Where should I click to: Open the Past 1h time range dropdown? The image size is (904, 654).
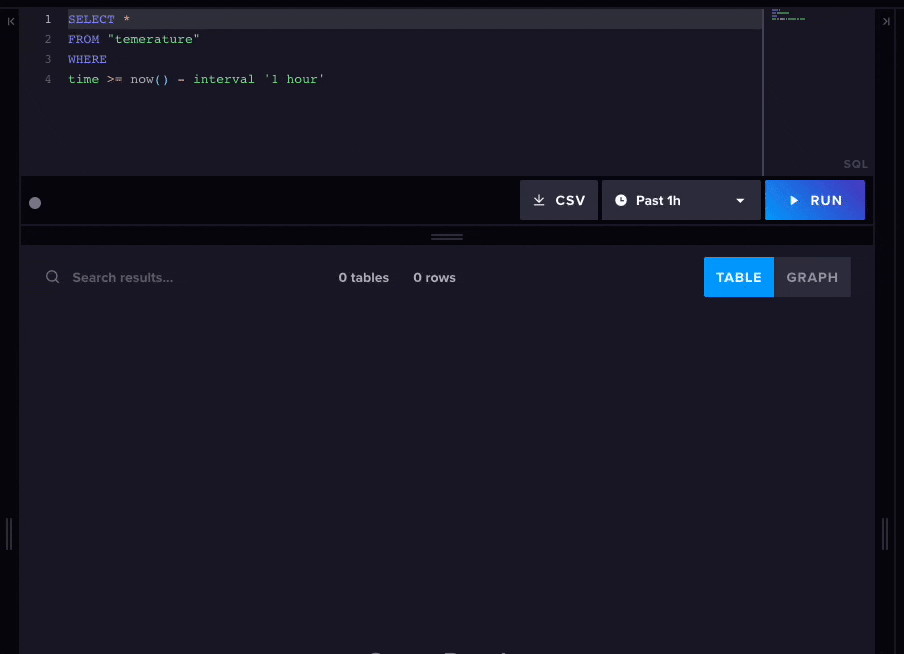click(680, 199)
